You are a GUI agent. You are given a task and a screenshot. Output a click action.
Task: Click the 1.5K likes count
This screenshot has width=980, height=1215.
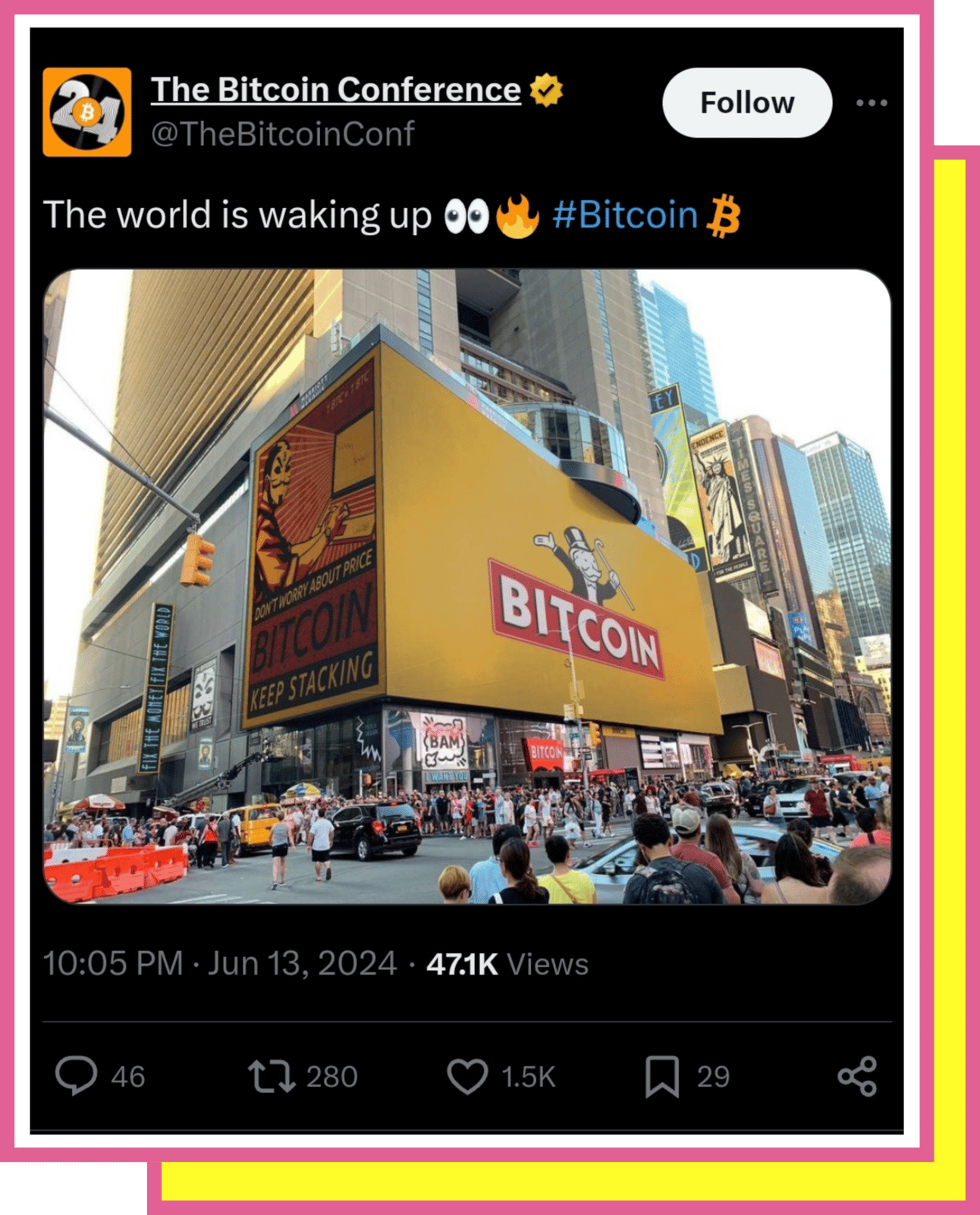coord(529,1077)
